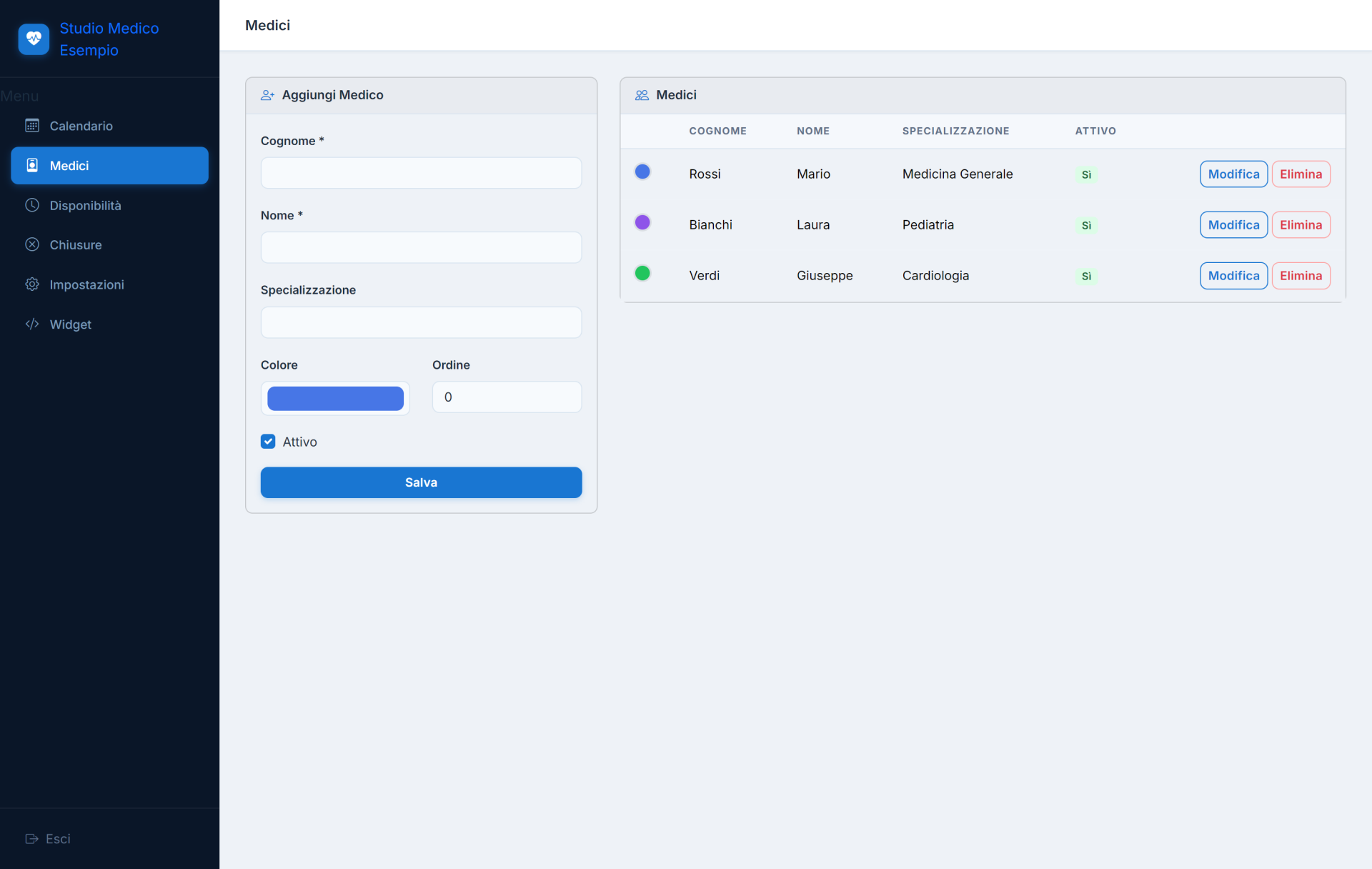This screenshot has height=869, width=1372.
Task: Open the Colore picker swatch
Action: 335,398
